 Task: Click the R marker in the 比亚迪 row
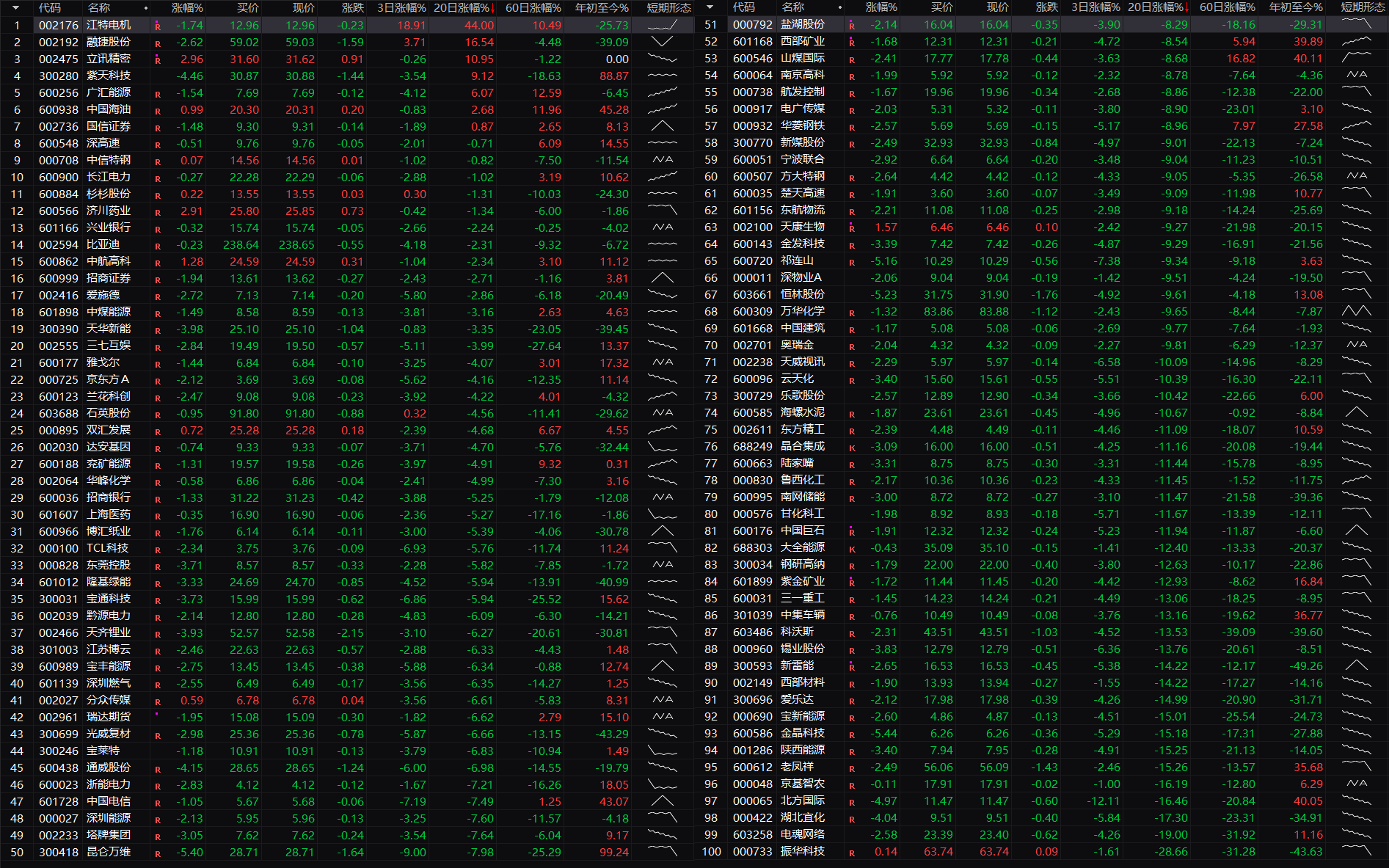(157, 247)
